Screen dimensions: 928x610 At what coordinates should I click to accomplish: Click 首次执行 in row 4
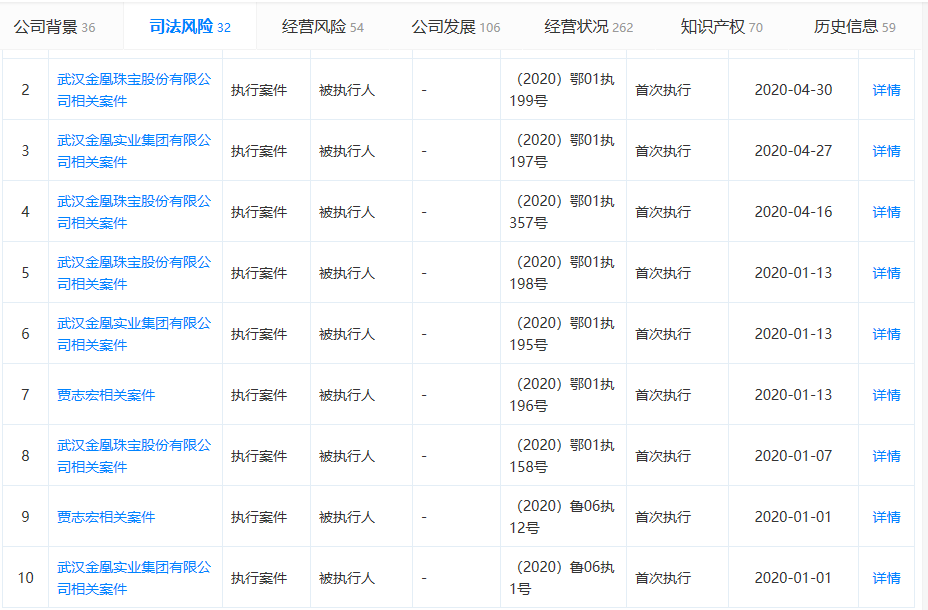(x=663, y=212)
